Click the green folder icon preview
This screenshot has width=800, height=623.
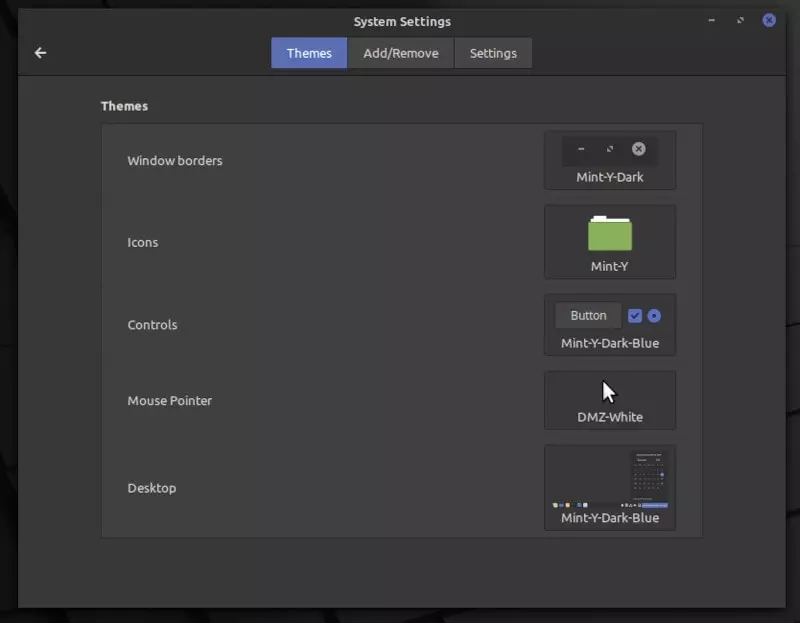coord(610,234)
